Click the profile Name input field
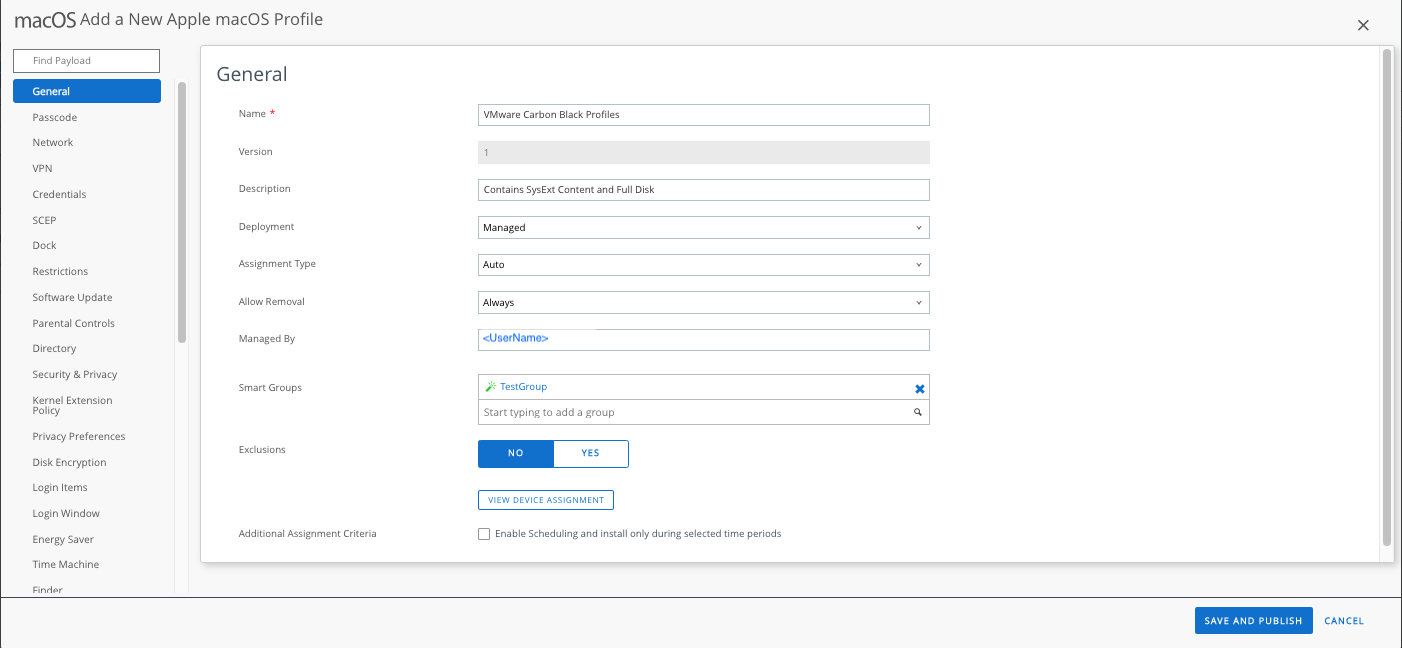Image resolution: width=1402 pixels, height=648 pixels. (704, 115)
